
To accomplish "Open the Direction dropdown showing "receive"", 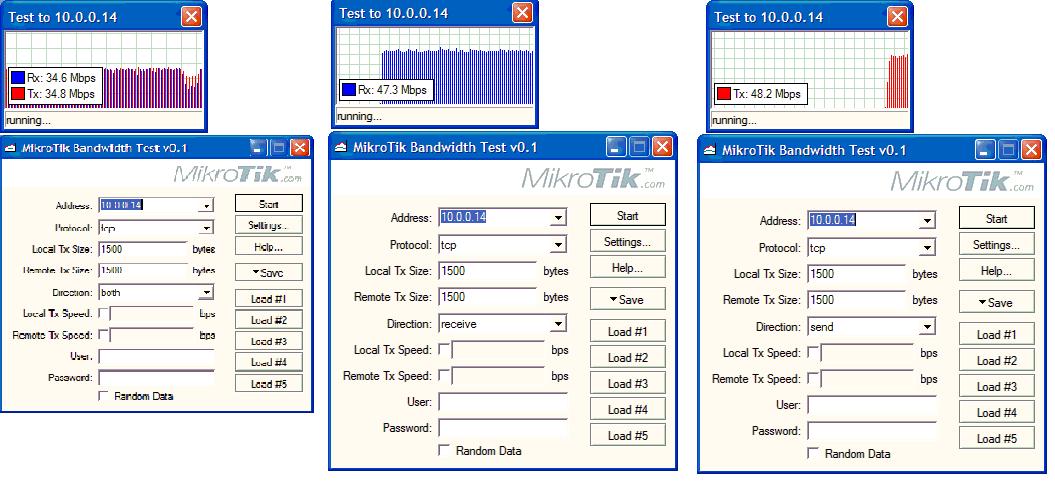I will click(558, 324).
